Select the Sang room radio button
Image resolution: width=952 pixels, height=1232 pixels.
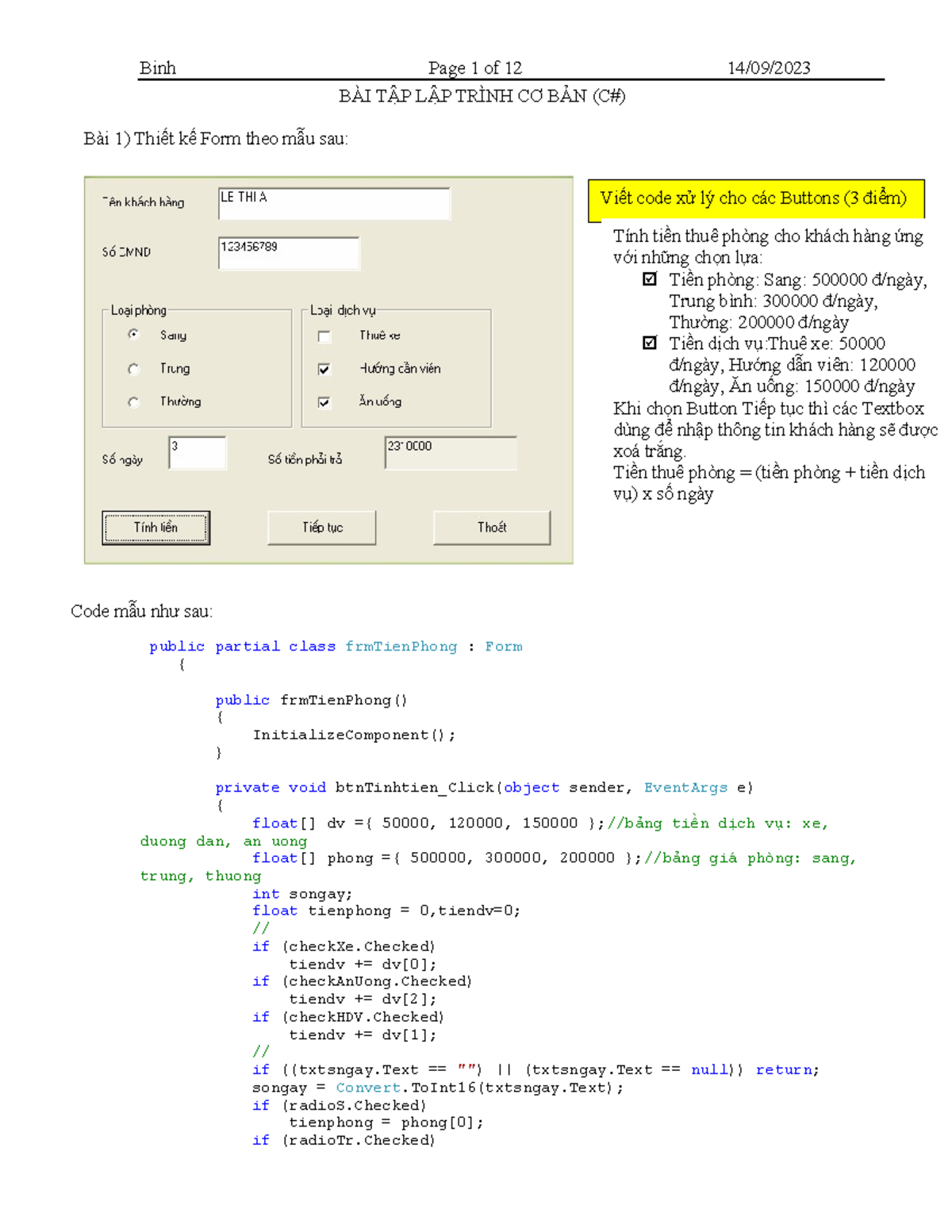133,335
